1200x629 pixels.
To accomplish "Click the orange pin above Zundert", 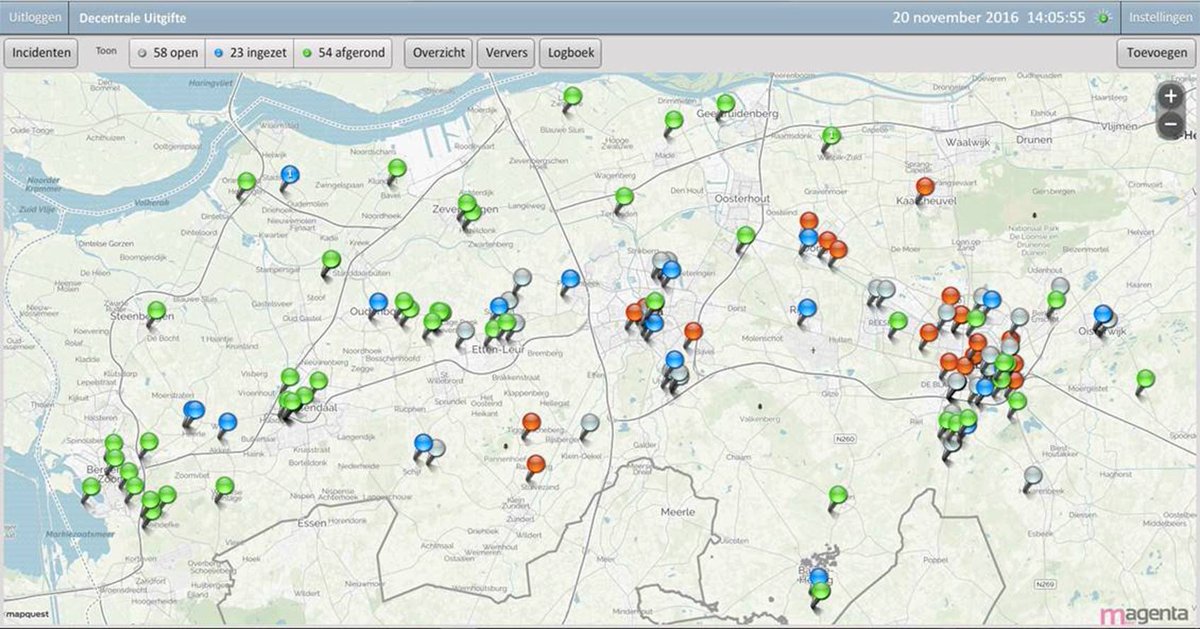I will tap(536, 464).
